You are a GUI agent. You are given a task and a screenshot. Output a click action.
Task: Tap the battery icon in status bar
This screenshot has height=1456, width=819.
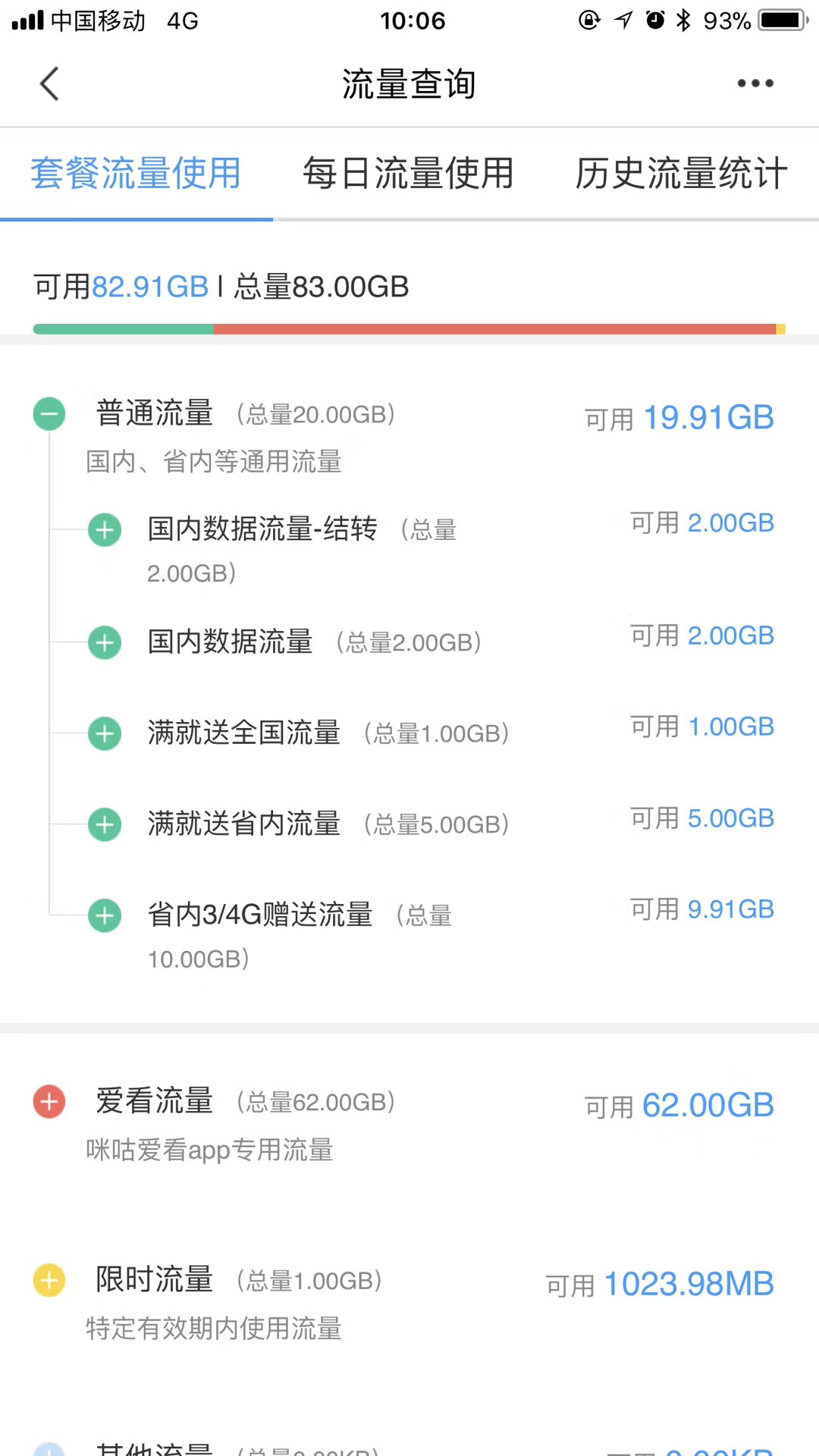[784, 20]
